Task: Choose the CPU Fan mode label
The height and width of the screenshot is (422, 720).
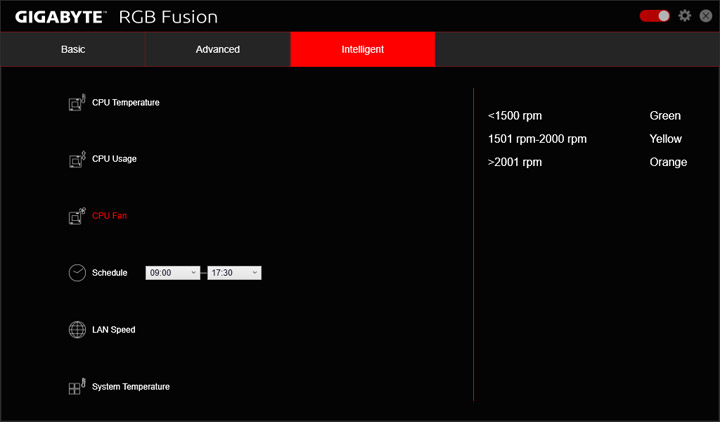Action: tap(109, 216)
